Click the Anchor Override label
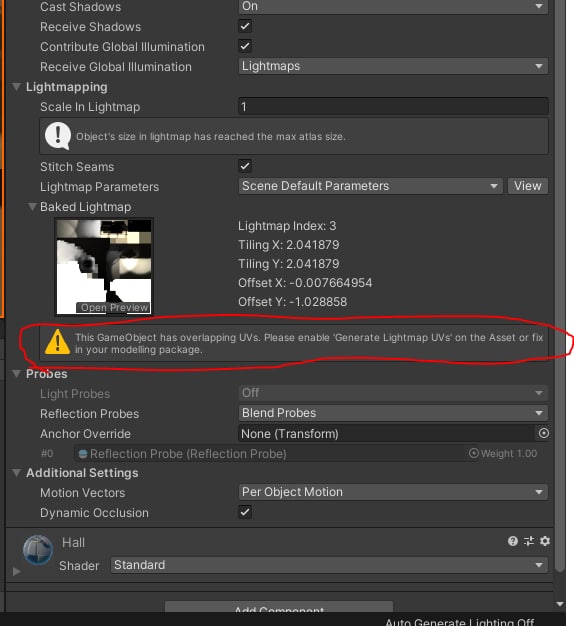The height and width of the screenshot is (626, 574). pos(85,434)
